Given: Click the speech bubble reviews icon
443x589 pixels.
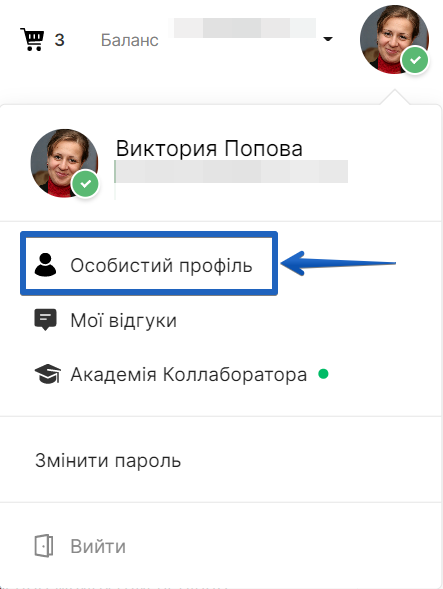Looking at the screenshot, I should click(45, 320).
